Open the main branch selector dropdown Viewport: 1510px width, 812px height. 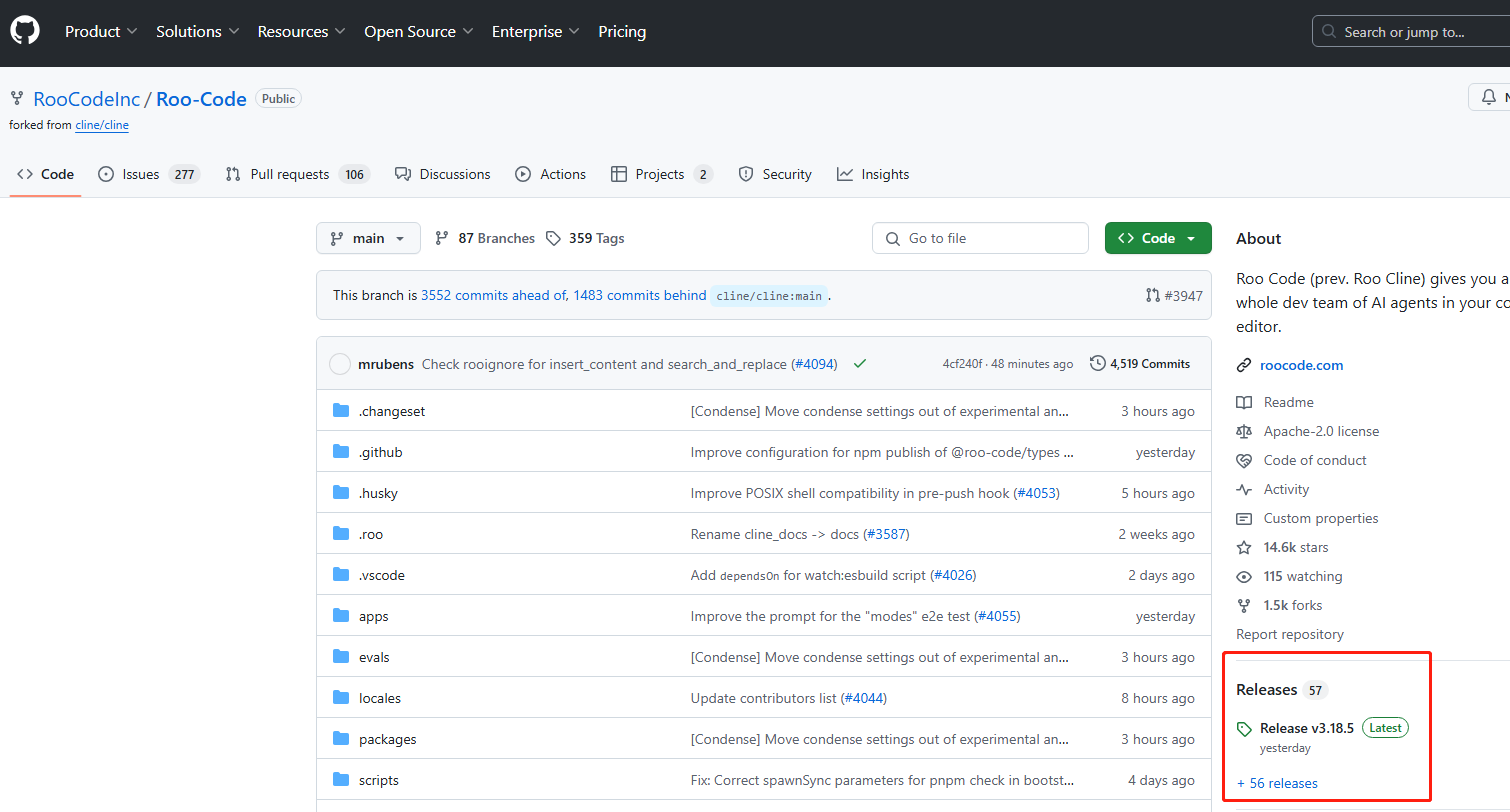pyautogui.click(x=368, y=238)
